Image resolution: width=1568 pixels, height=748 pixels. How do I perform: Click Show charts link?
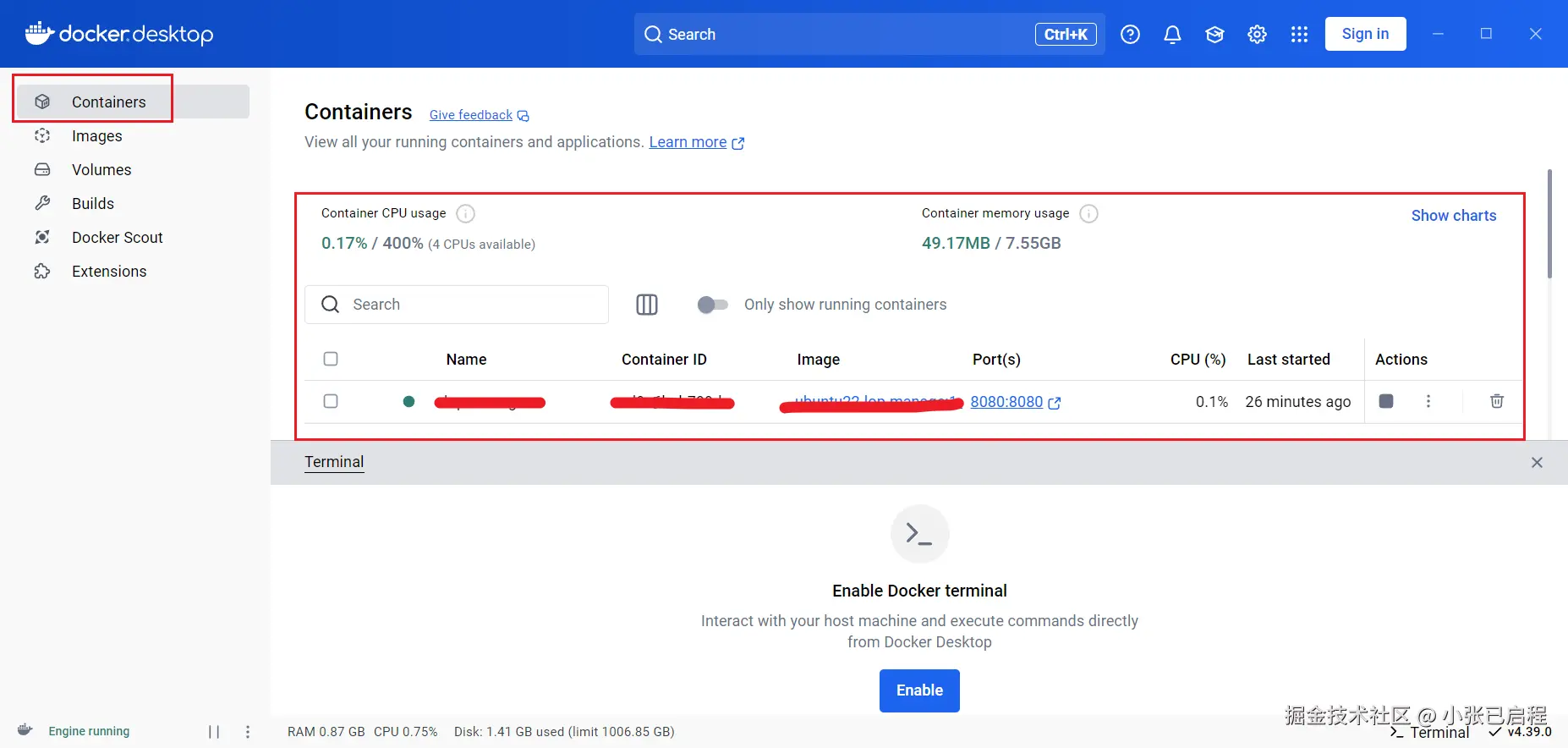1454,216
